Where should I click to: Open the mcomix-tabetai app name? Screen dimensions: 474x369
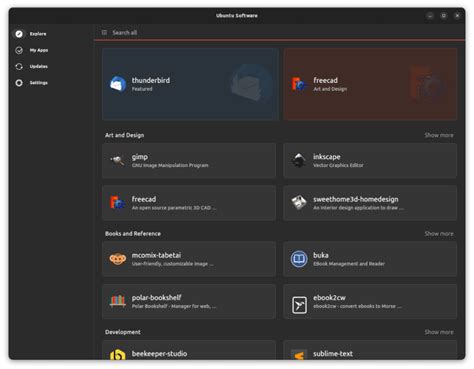[156, 255]
